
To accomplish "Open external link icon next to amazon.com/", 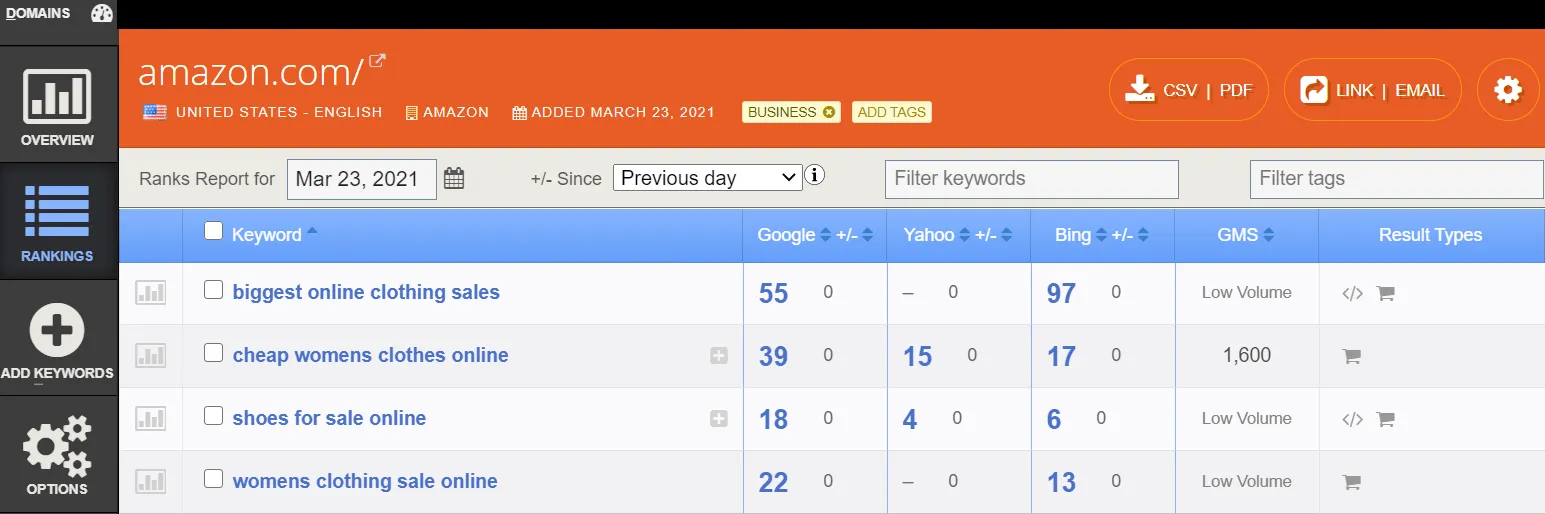I will pos(377,61).
